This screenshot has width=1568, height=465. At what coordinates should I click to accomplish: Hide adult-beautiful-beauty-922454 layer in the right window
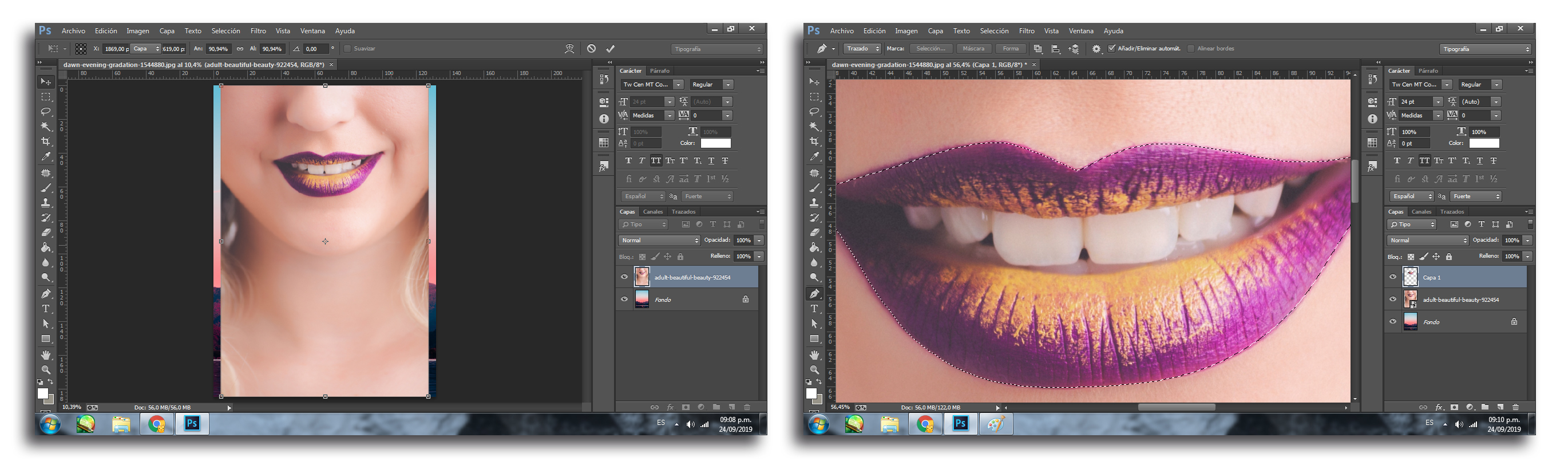(1393, 300)
